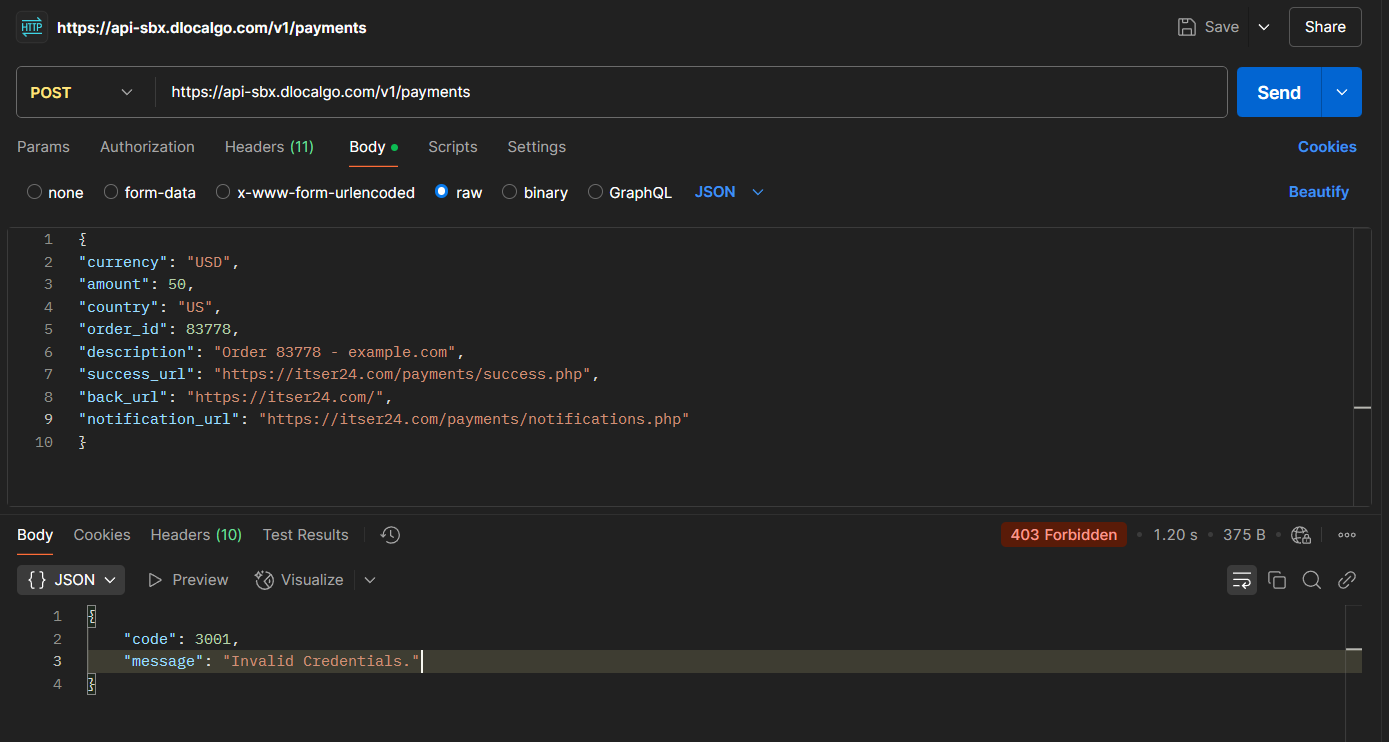
Task: Expand the Save options chevron
Action: point(1264,27)
